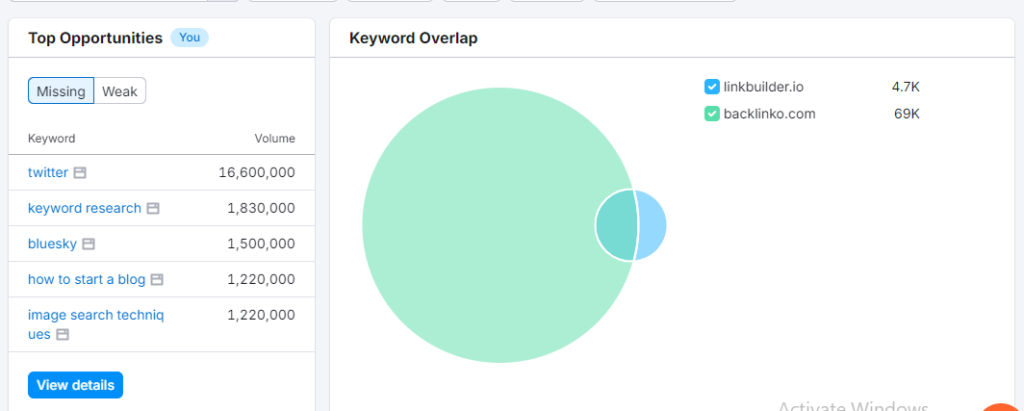Screen dimensions: 1024x411
Task: Click the Top Opportunities heading
Action: coord(95,38)
